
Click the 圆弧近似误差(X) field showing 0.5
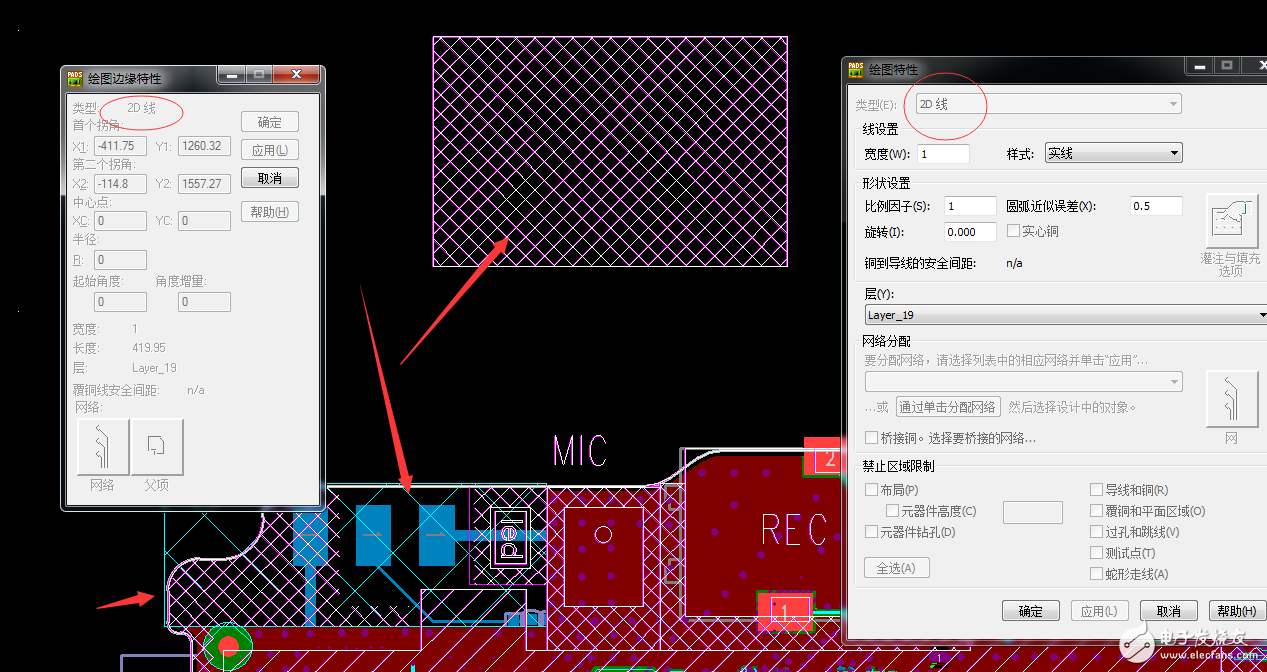pyautogui.click(x=1156, y=206)
